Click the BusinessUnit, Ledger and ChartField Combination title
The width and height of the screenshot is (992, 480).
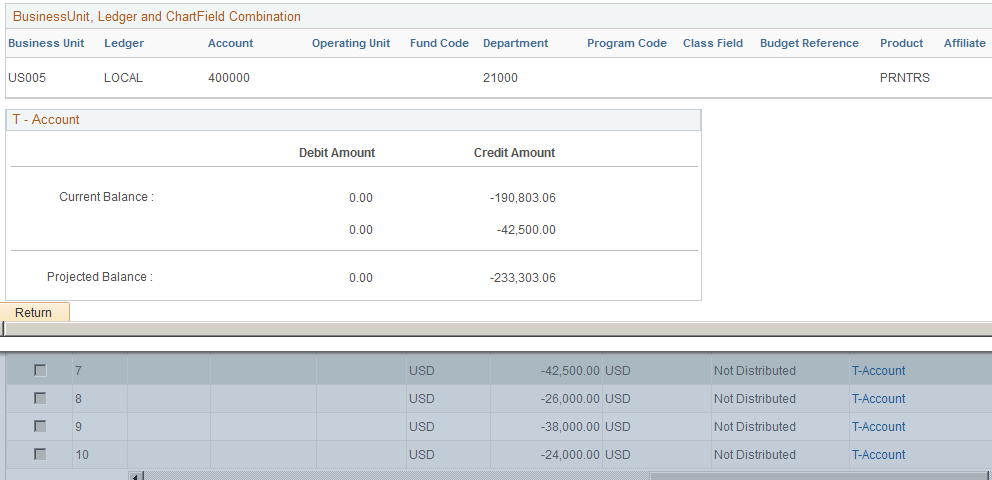click(x=157, y=16)
